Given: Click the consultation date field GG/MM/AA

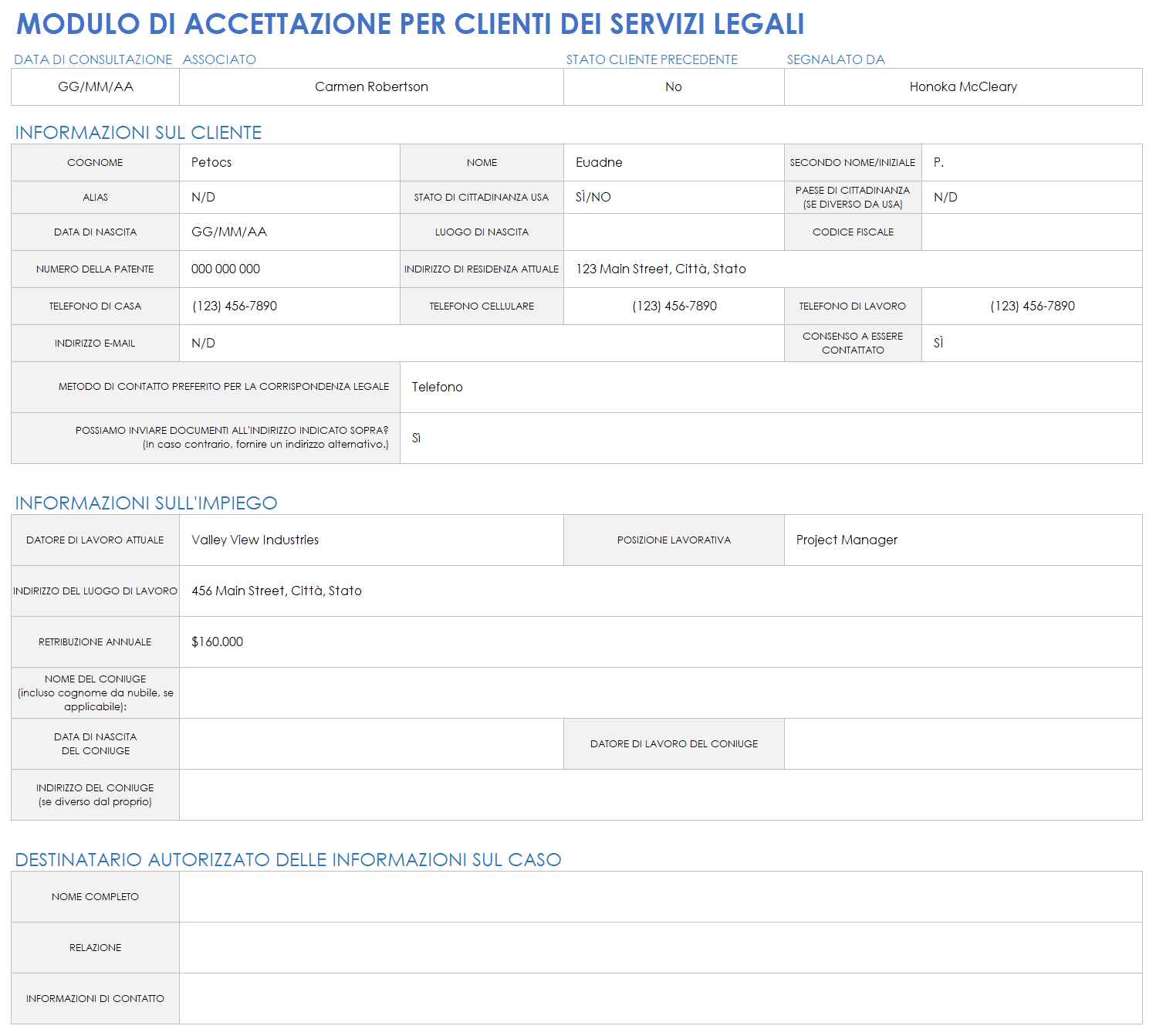Looking at the screenshot, I should pyautogui.click(x=96, y=86).
